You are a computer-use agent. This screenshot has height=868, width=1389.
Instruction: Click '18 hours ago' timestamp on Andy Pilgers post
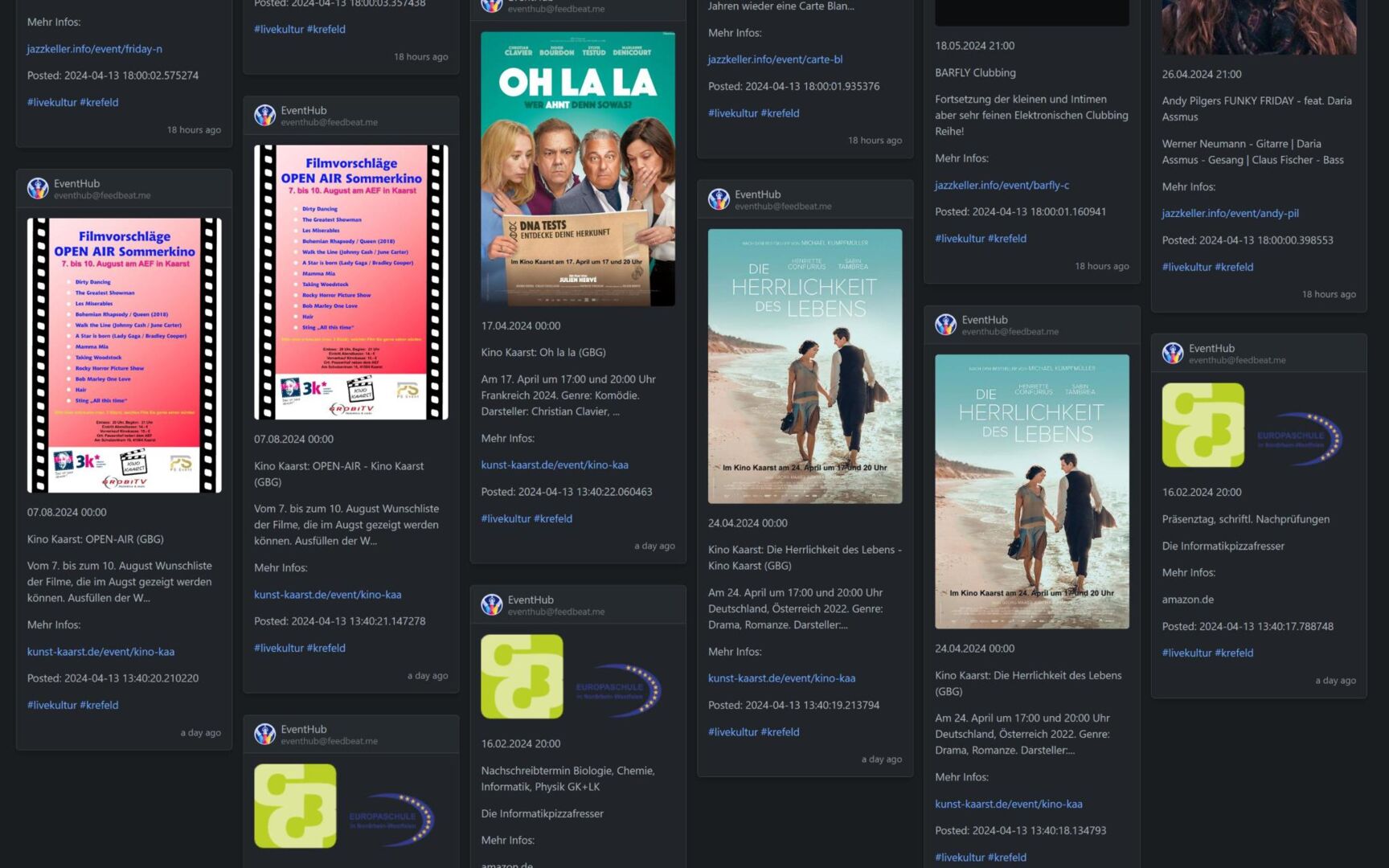(1329, 294)
